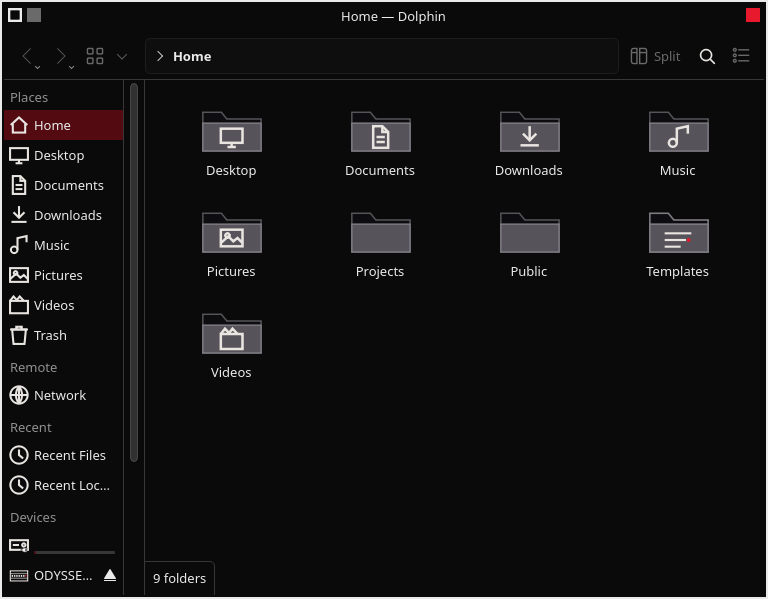Open forward history dropdown arrow
The height and width of the screenshot is (599, 768).
[x=72, y=67]
